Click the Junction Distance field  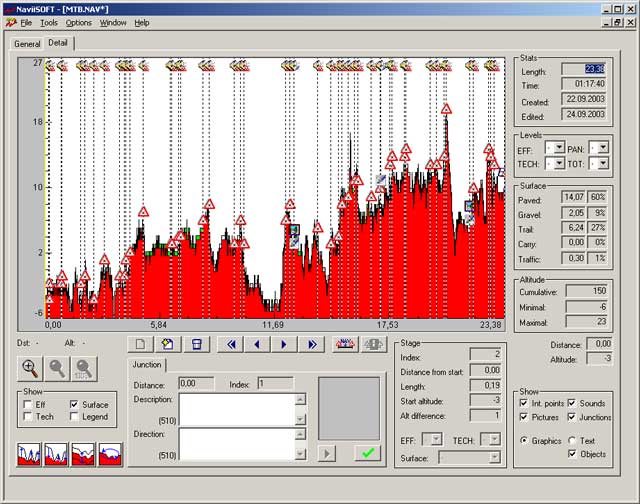(x=196, y=383)
